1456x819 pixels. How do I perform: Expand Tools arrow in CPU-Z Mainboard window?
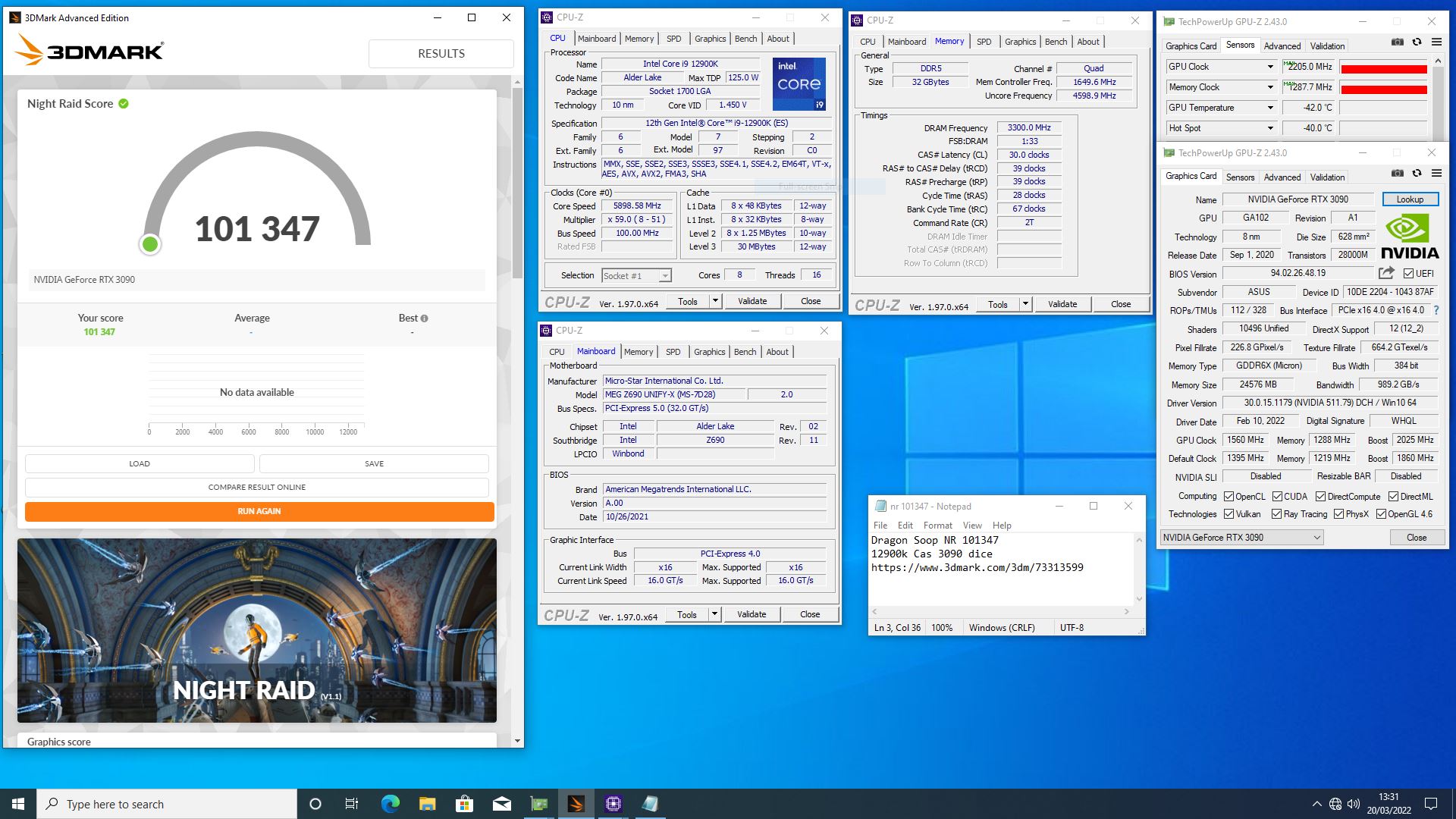(x=714, y=614)
